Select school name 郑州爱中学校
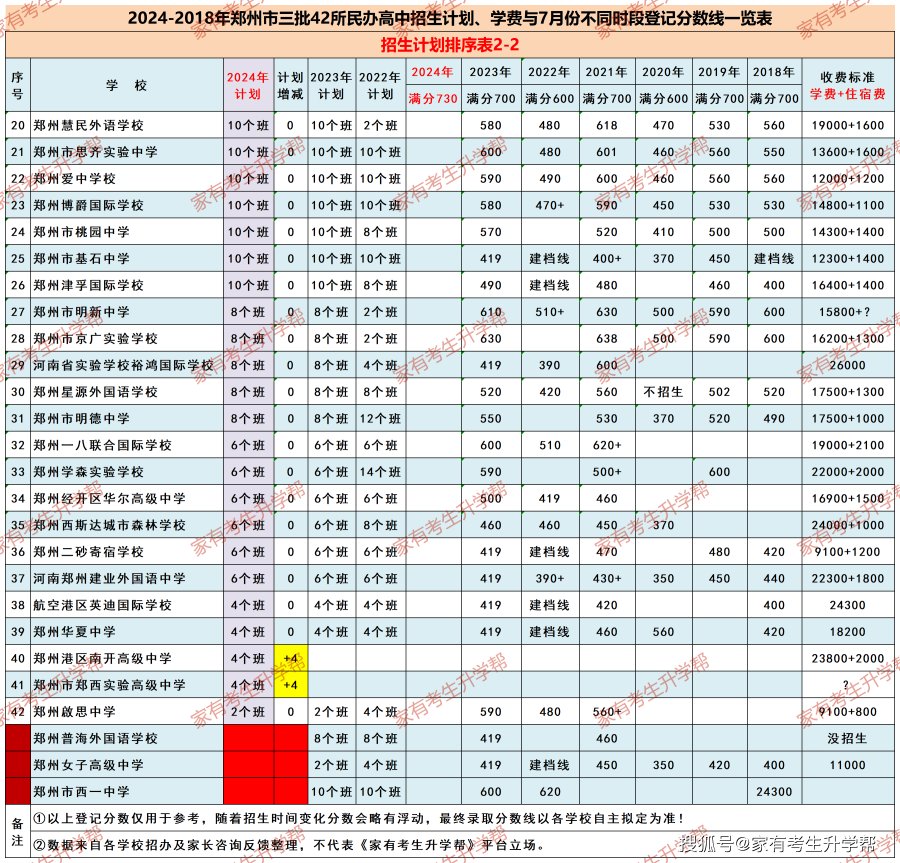900x863 pixels. [75, 179]
